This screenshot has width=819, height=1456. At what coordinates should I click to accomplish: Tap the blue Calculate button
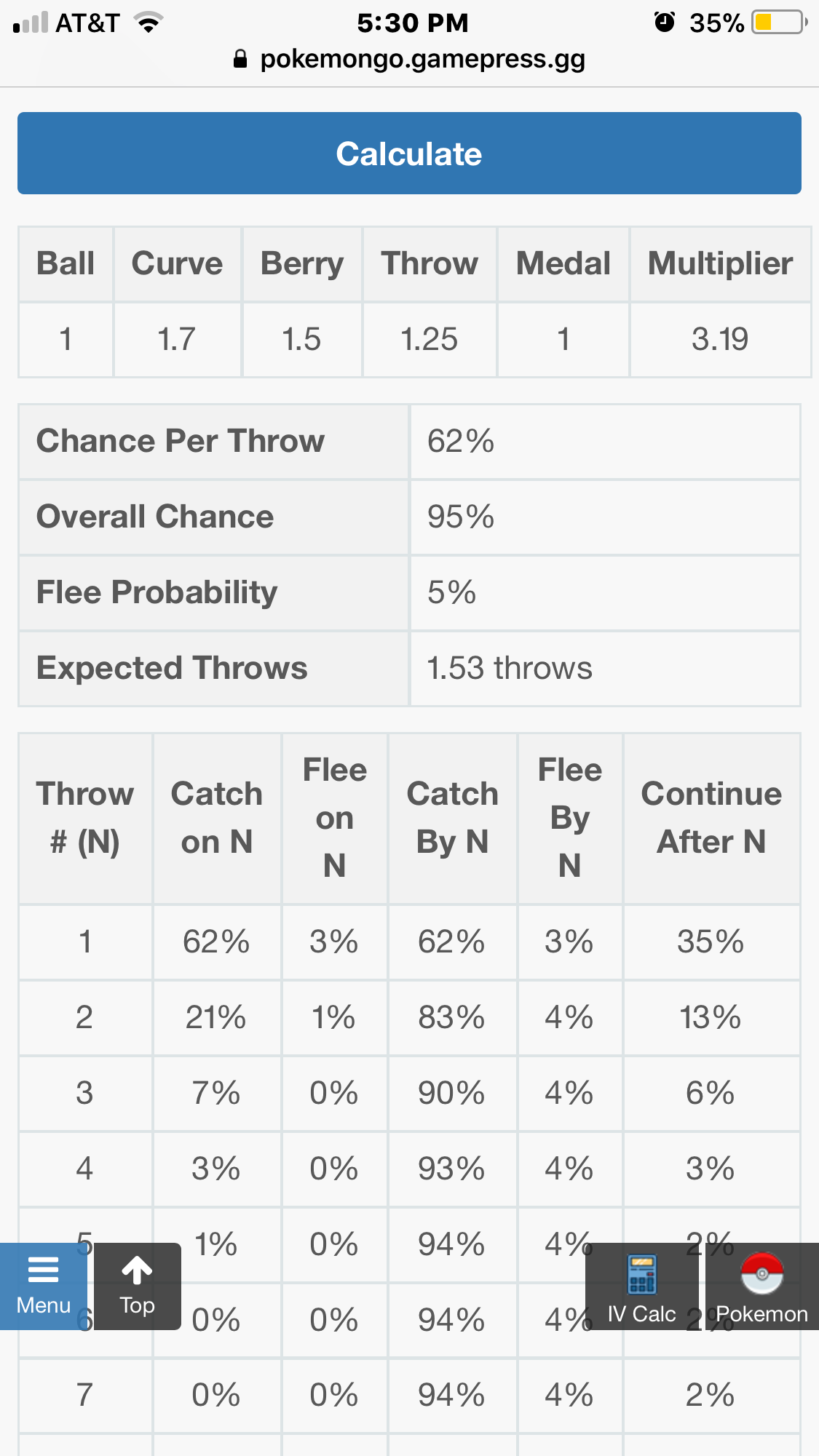click(x=409, y=154)
